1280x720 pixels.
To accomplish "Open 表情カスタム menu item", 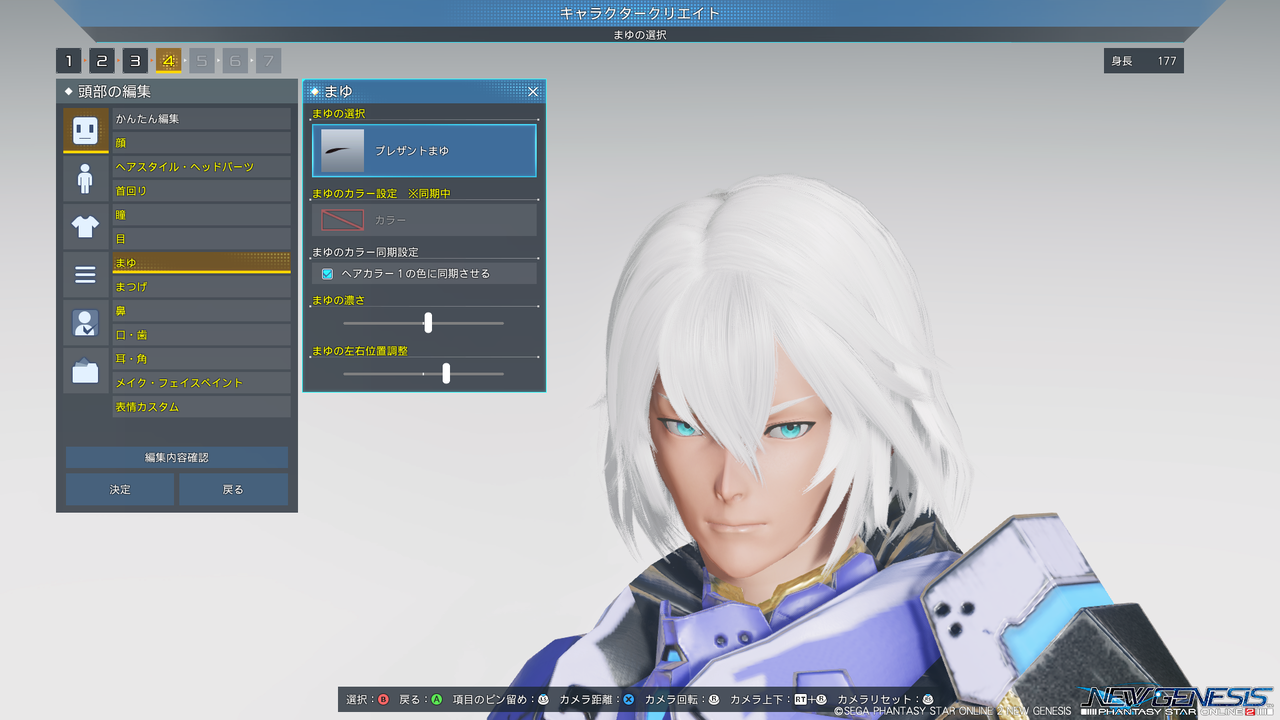I will point(201,407).
